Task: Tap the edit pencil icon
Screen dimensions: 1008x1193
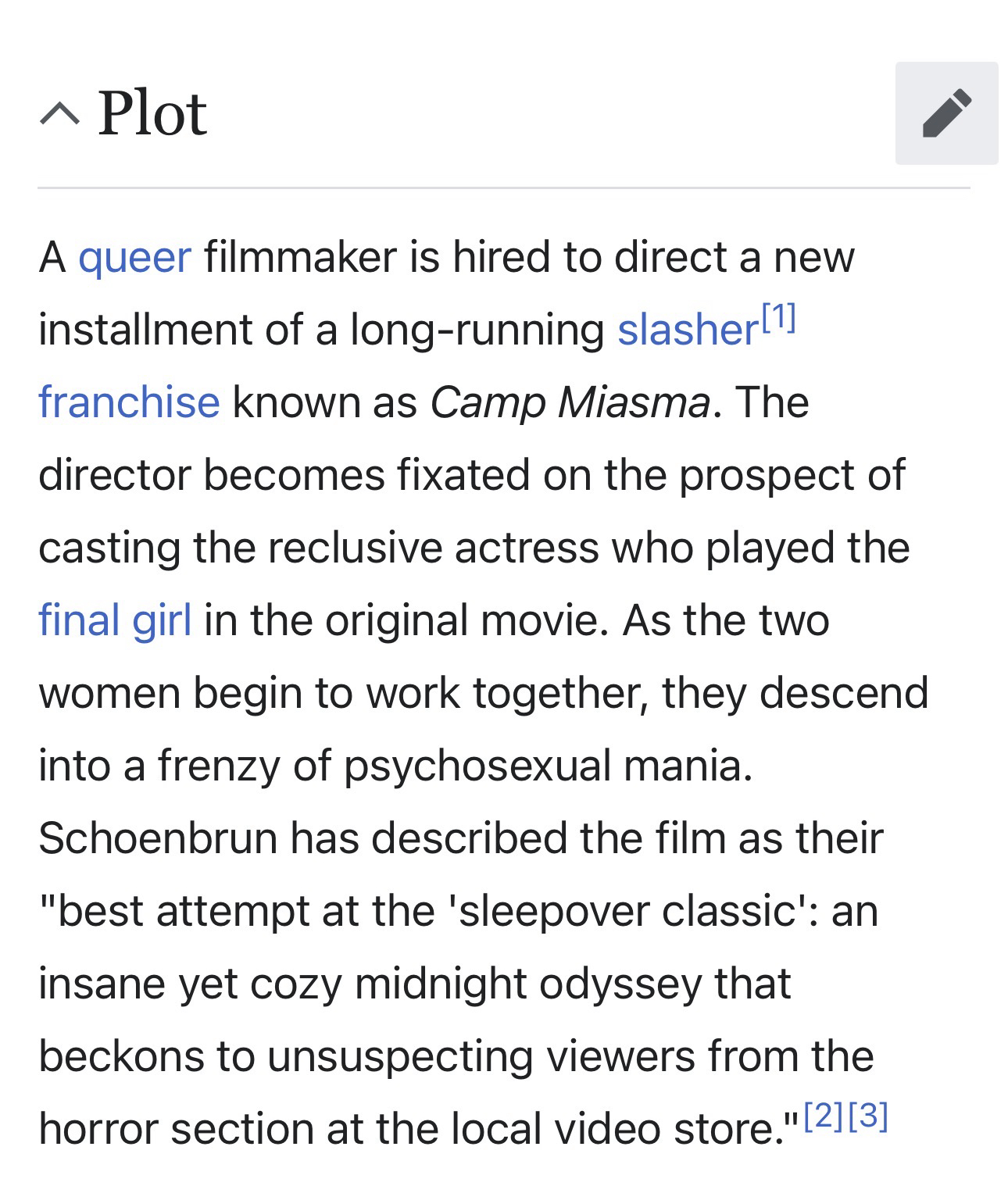Action: tap(946, 114)
